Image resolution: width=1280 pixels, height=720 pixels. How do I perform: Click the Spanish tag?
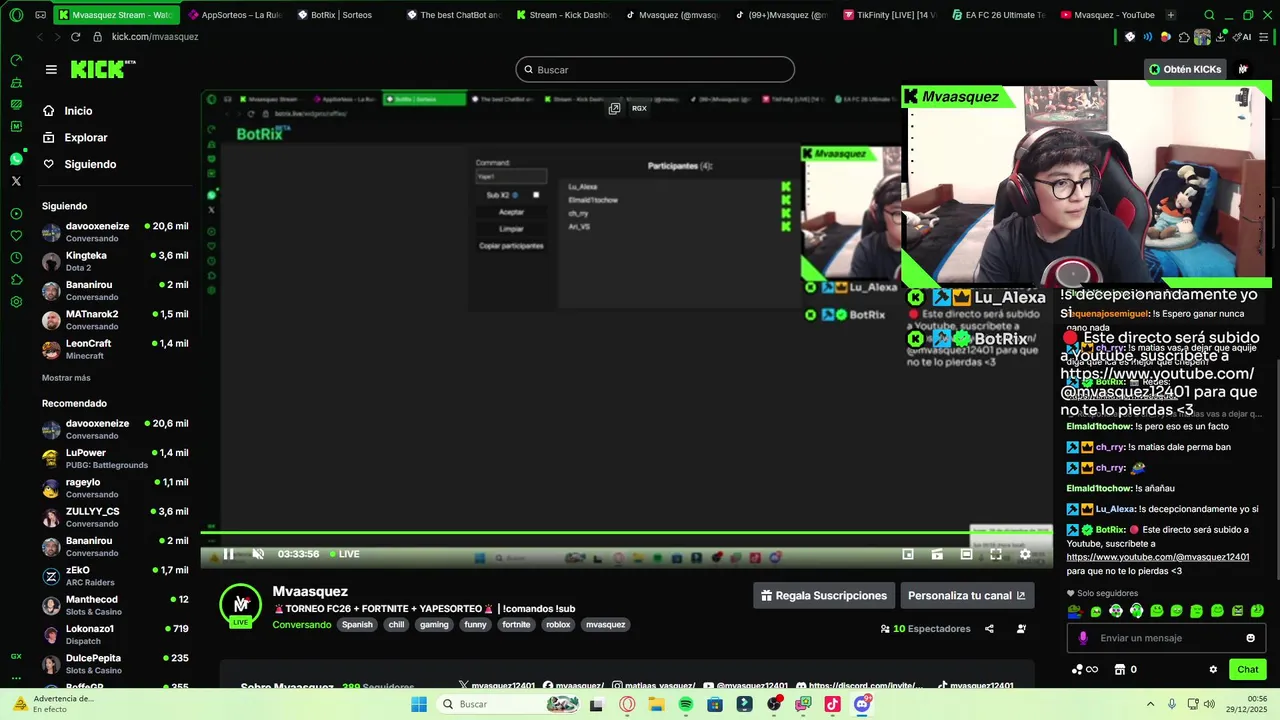[357, 625]
